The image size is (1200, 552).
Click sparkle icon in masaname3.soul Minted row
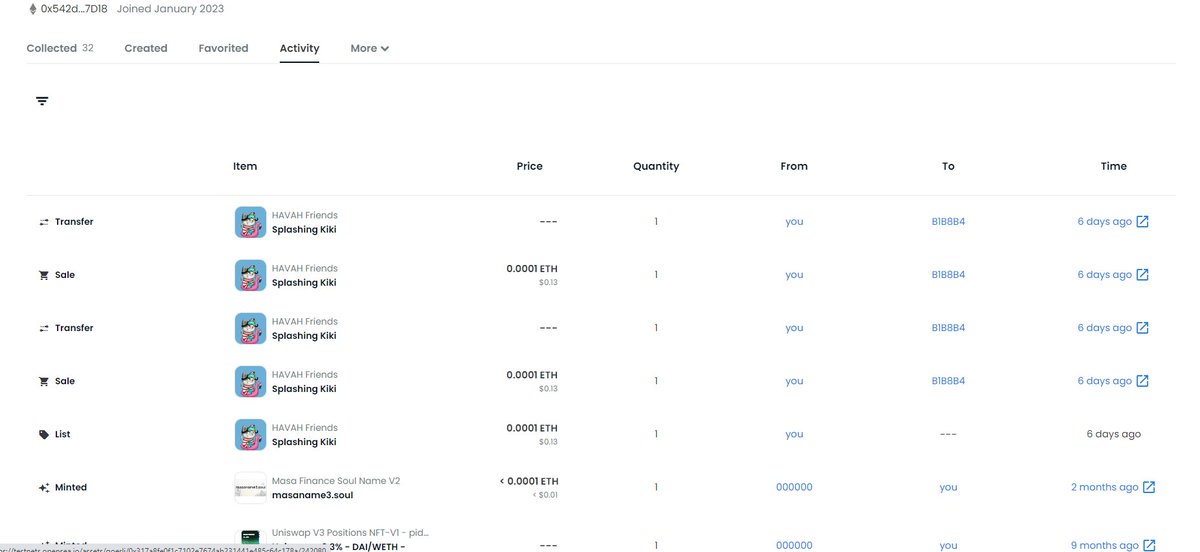(x=43, y=488)
